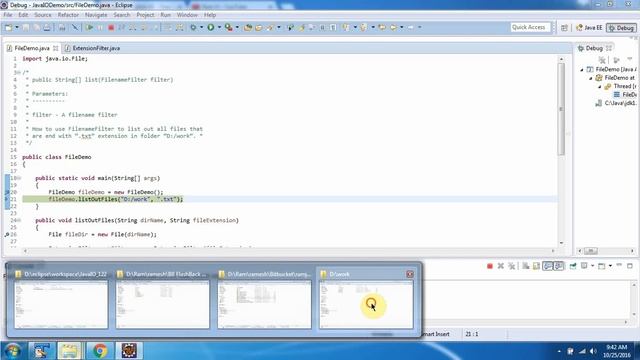This screenshot has height=360, width=640.
Task: Click the Previous Annotation arrow icon
Action: [x=363, y=27]
